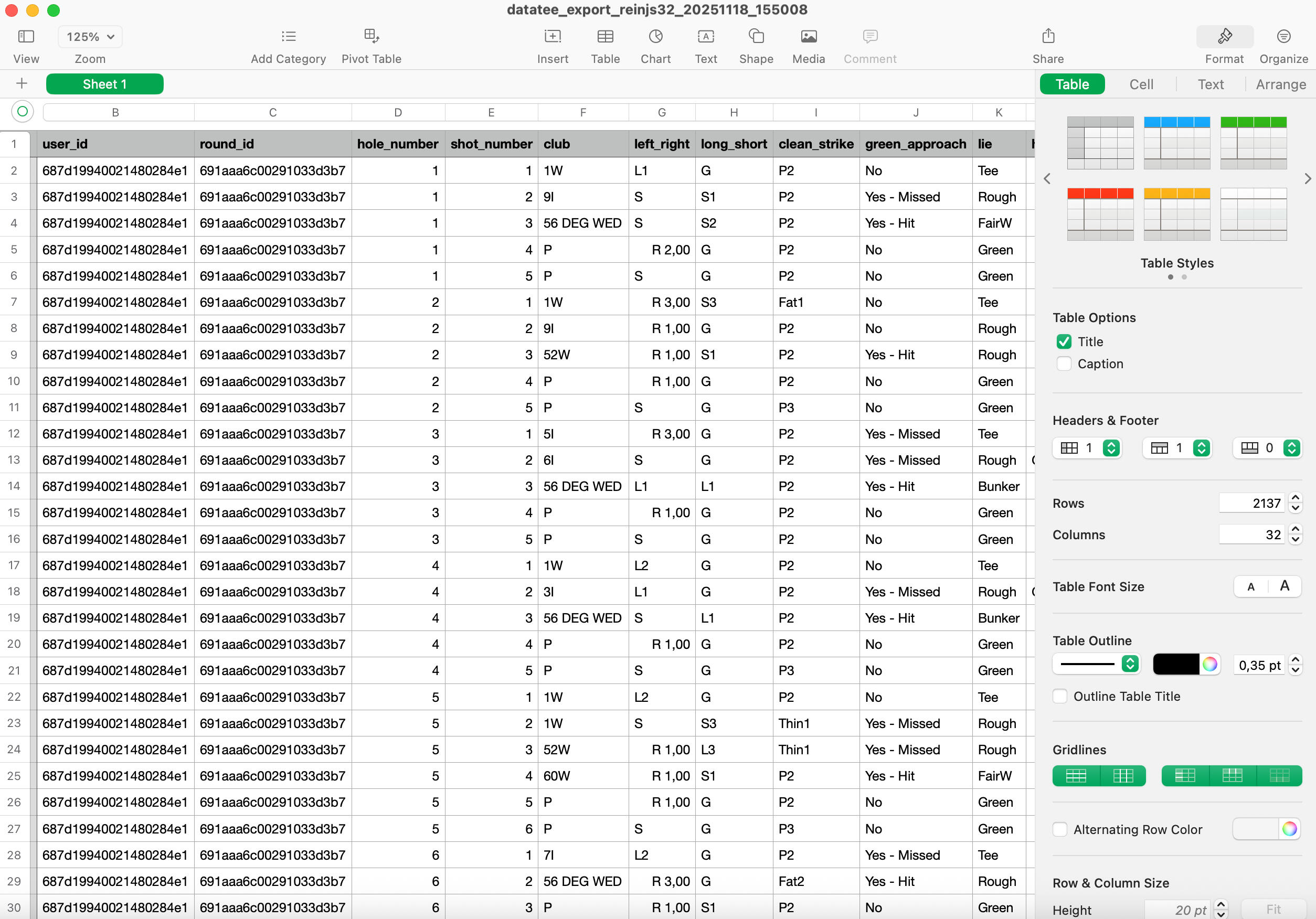1316x919 pixels.
Task: Open the Share icon
Action: 1048,37
